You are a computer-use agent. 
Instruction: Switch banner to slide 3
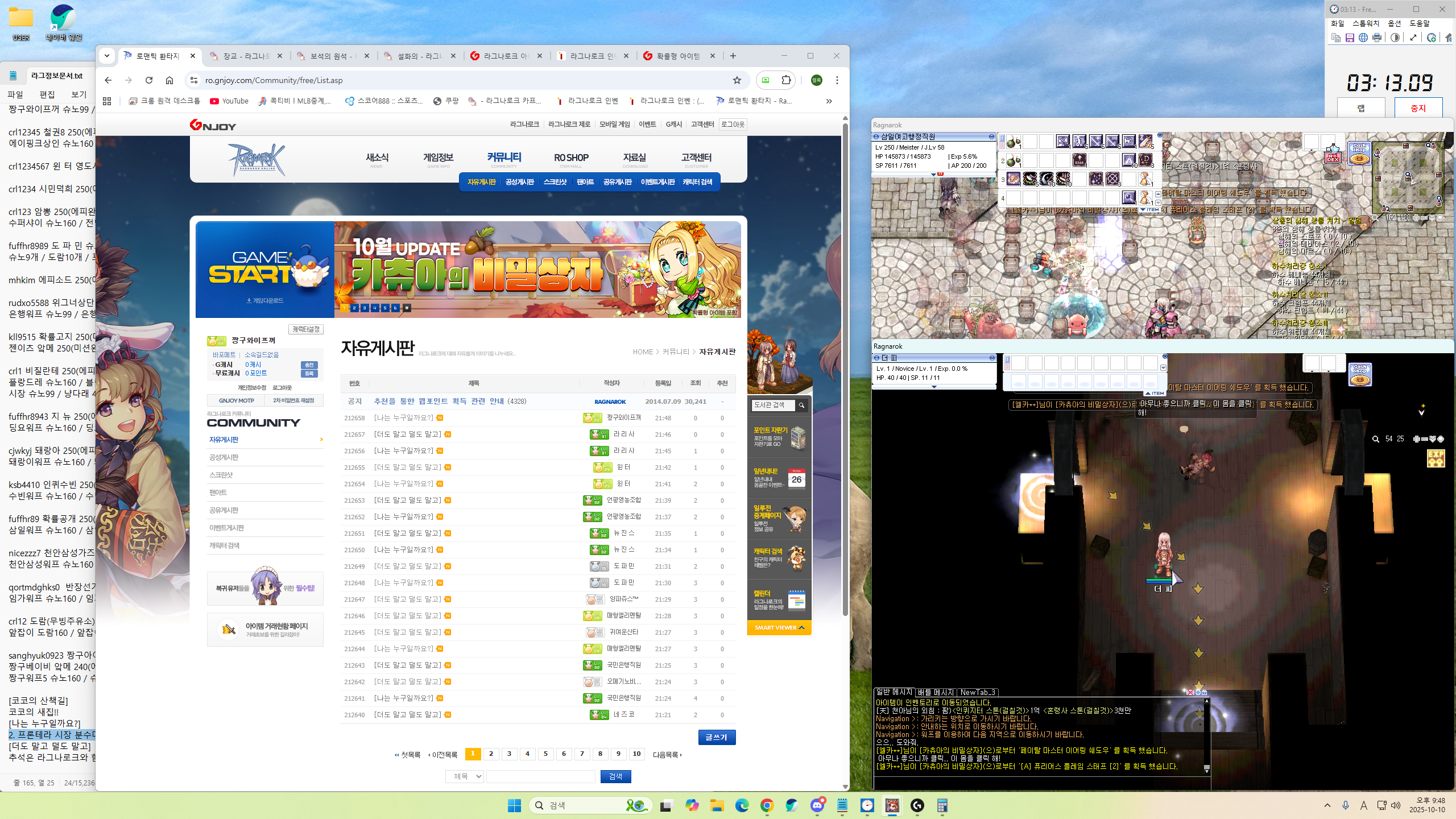(365, 308)
